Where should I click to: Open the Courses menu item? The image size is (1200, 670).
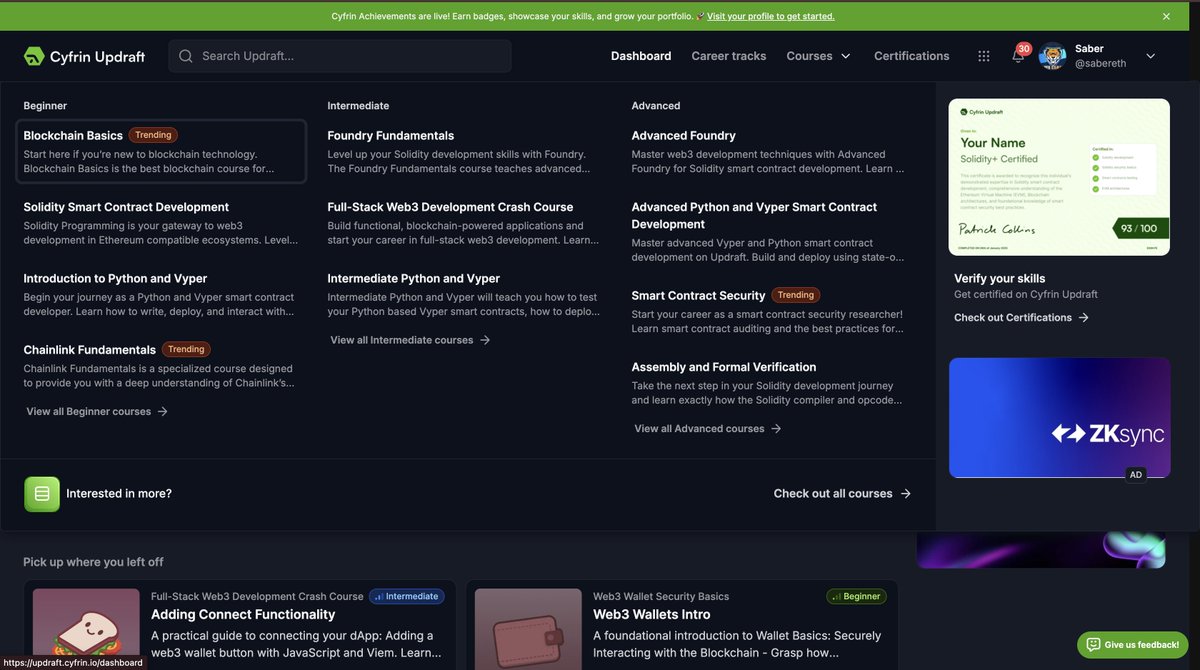point(809,56)
